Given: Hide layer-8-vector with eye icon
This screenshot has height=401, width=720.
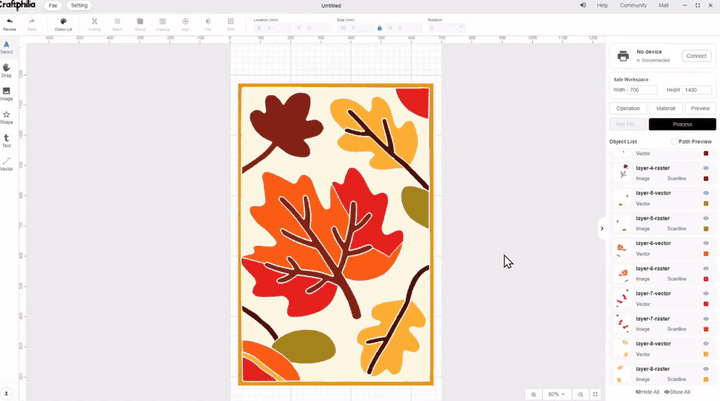Looking at the screenshot, I should point(706,344).
